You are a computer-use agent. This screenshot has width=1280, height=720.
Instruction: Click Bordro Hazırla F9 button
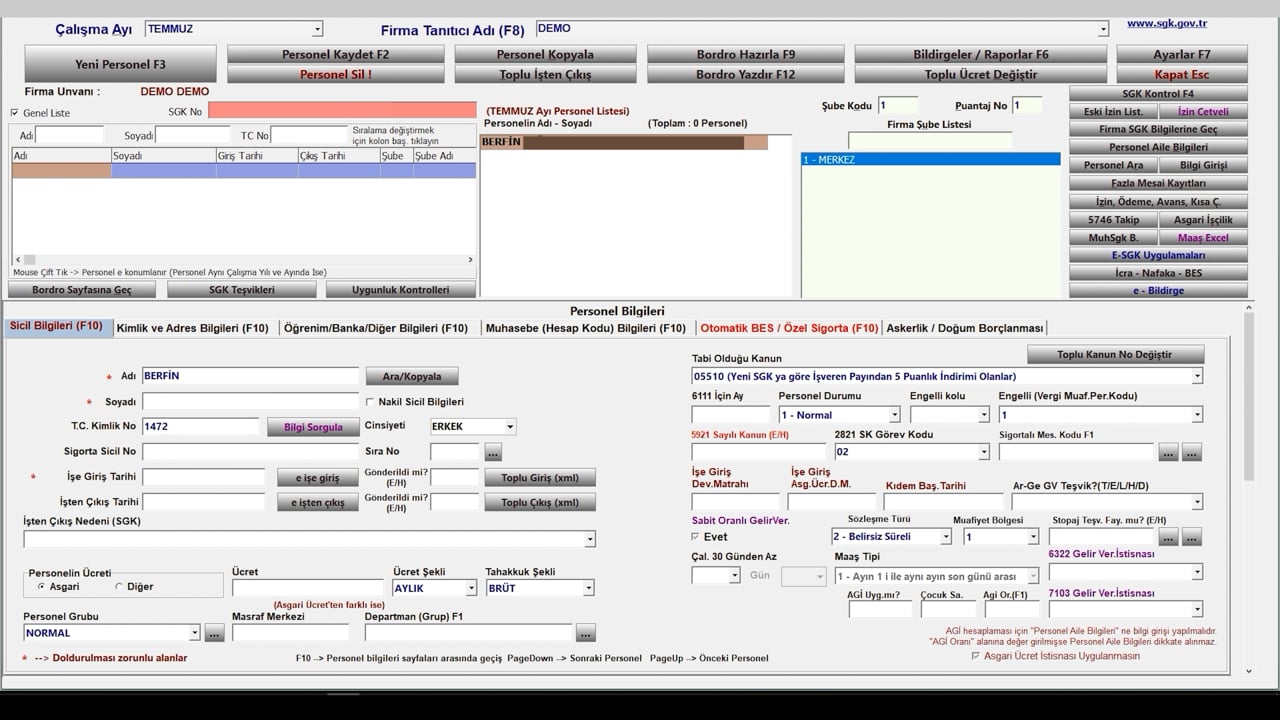tap(746, 54)
